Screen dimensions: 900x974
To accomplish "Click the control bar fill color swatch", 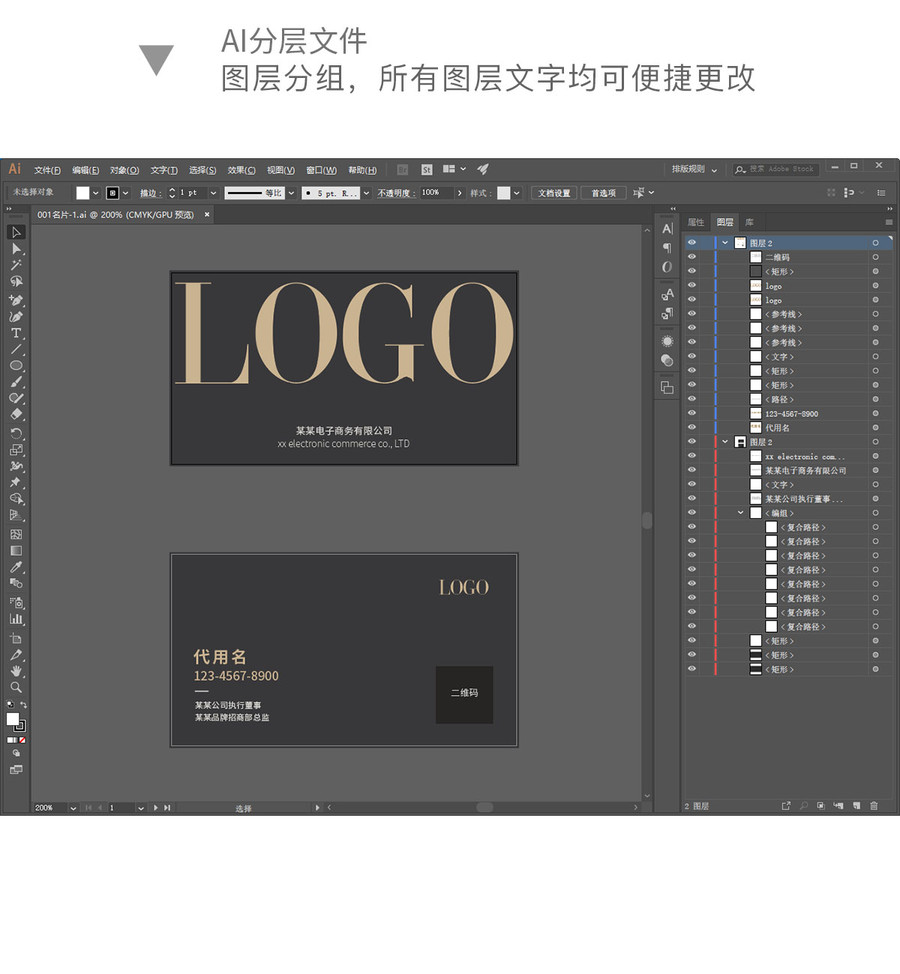I will [x=83, y=193].
